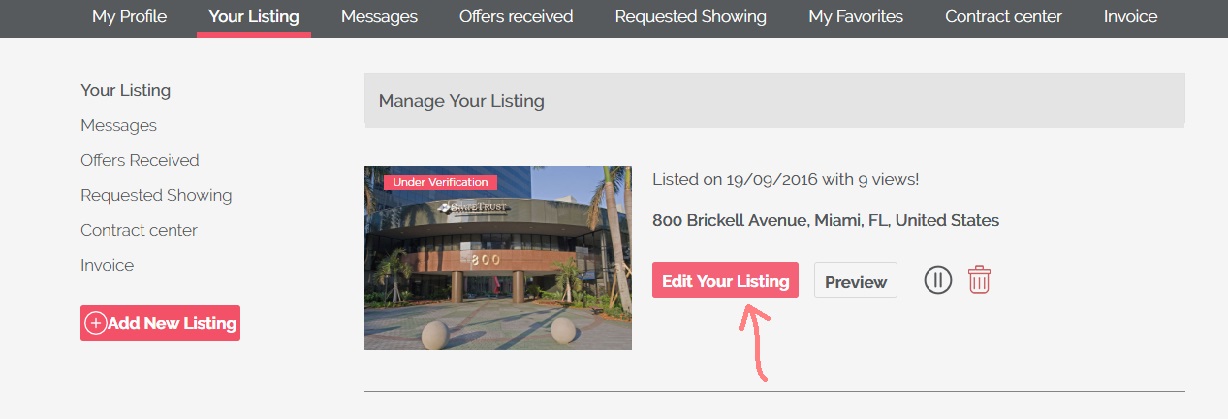The width and height of the screenshot is (1228, 419).
Task: Click the Edit Your Listing button
Action: click(x=726, y=281)
